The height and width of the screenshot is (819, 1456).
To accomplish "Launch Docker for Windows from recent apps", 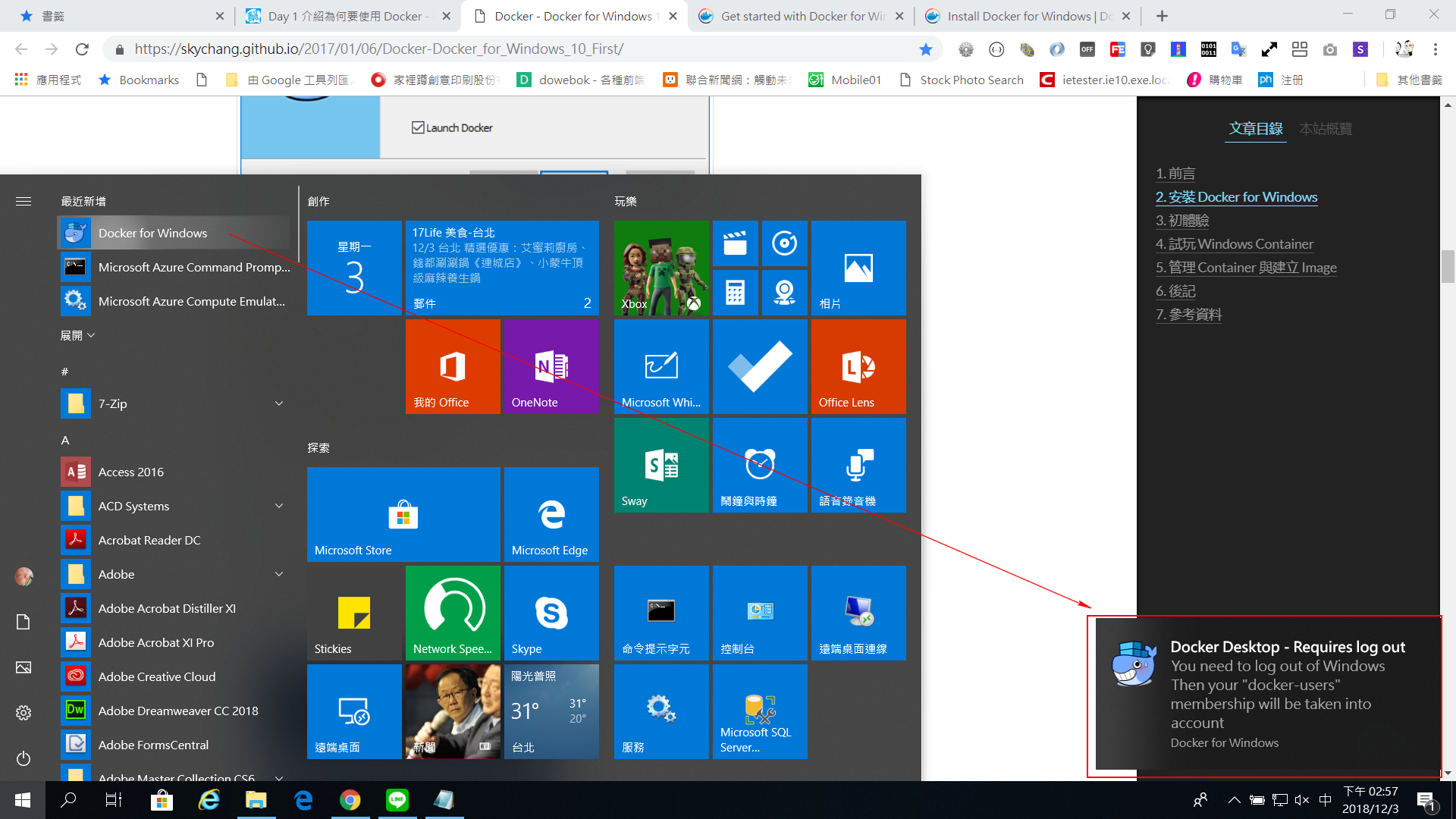I will (x=152, y=233).
